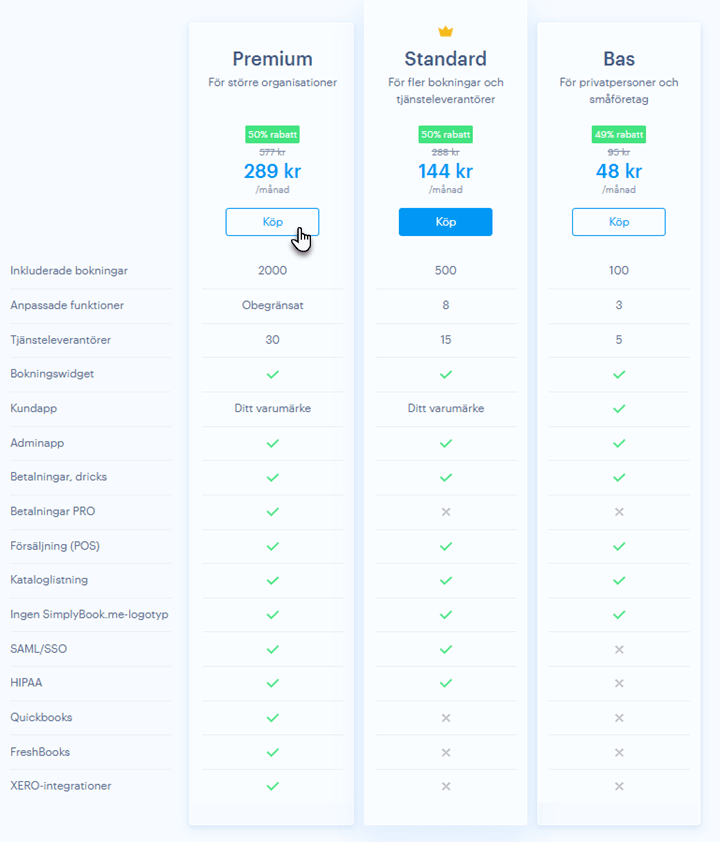The height and width of the screenshot is (842, 720).
Task: Click the 289 kr Premium price
Action: (x=272, y=171)
